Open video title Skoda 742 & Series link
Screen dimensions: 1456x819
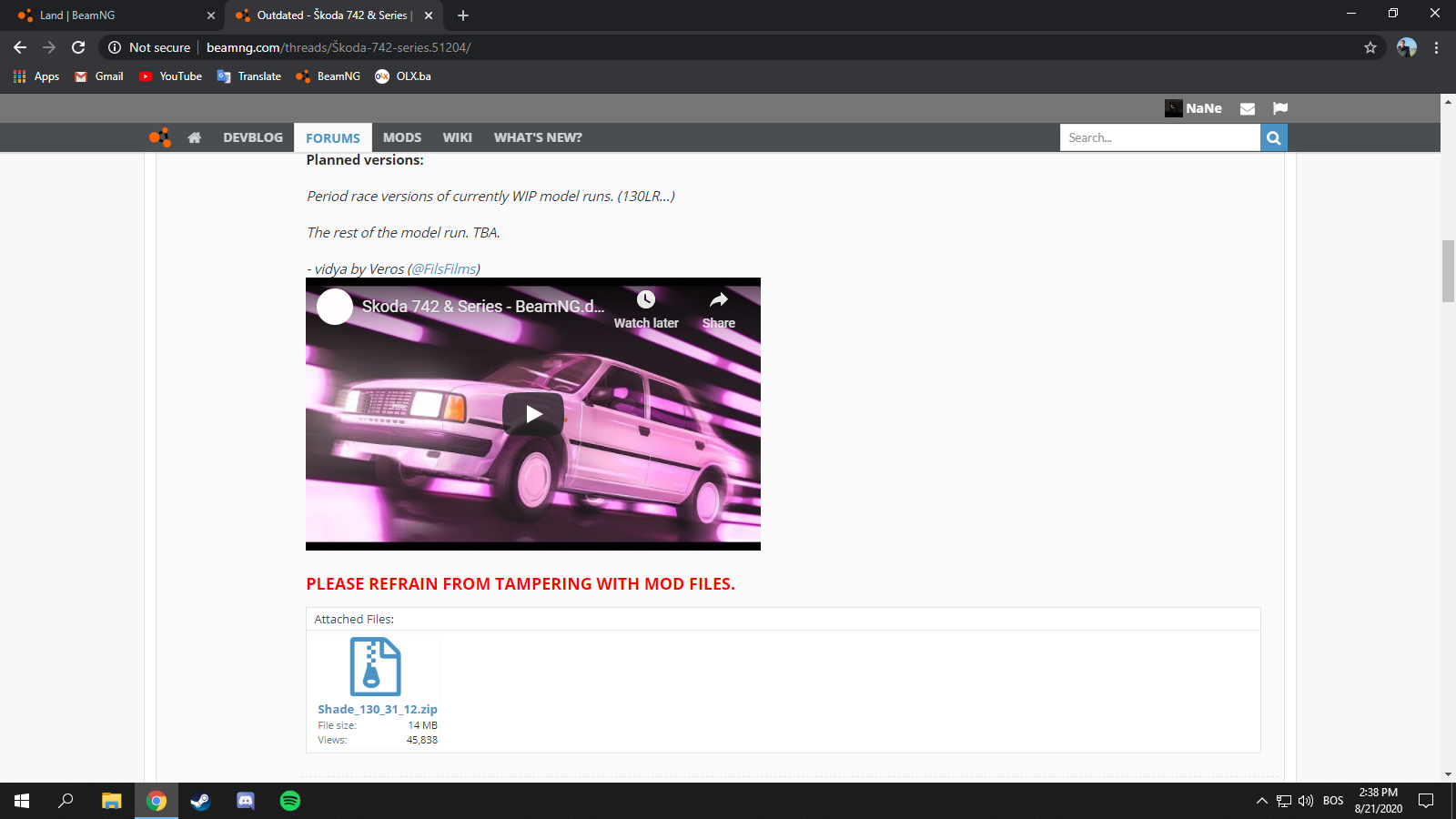[483, 307]
